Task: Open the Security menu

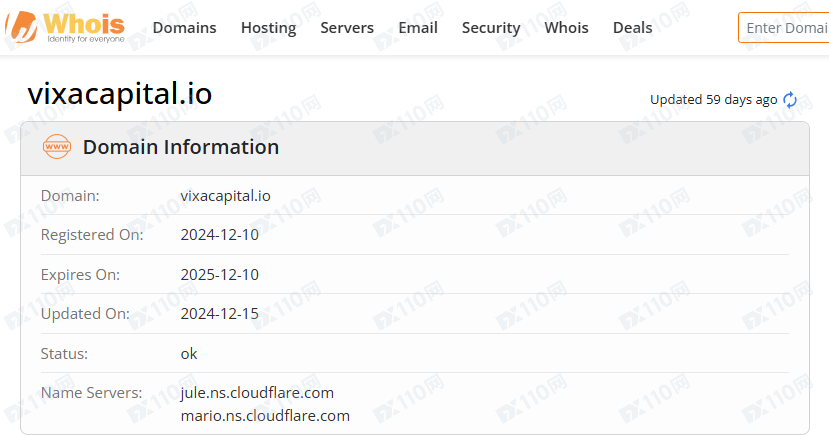Action: [x=491, y=28]
